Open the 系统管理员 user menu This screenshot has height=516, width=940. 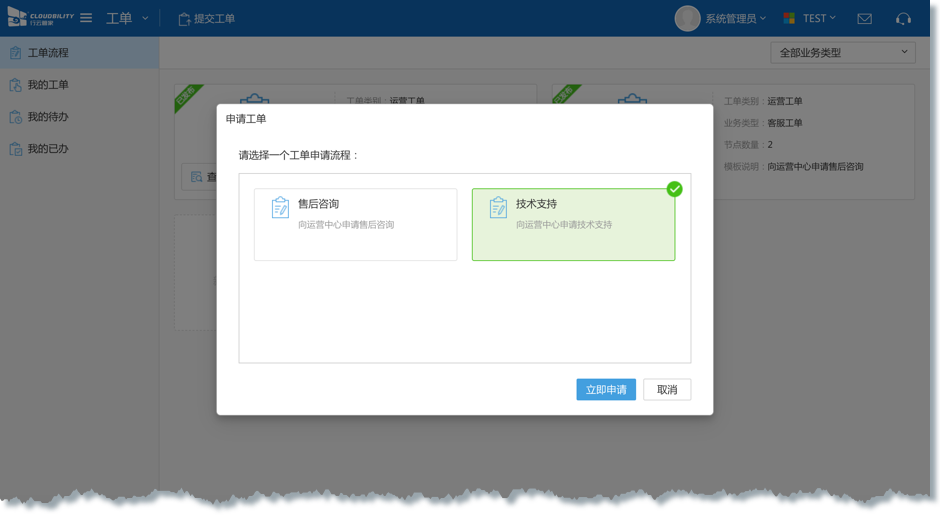[735, 19]
